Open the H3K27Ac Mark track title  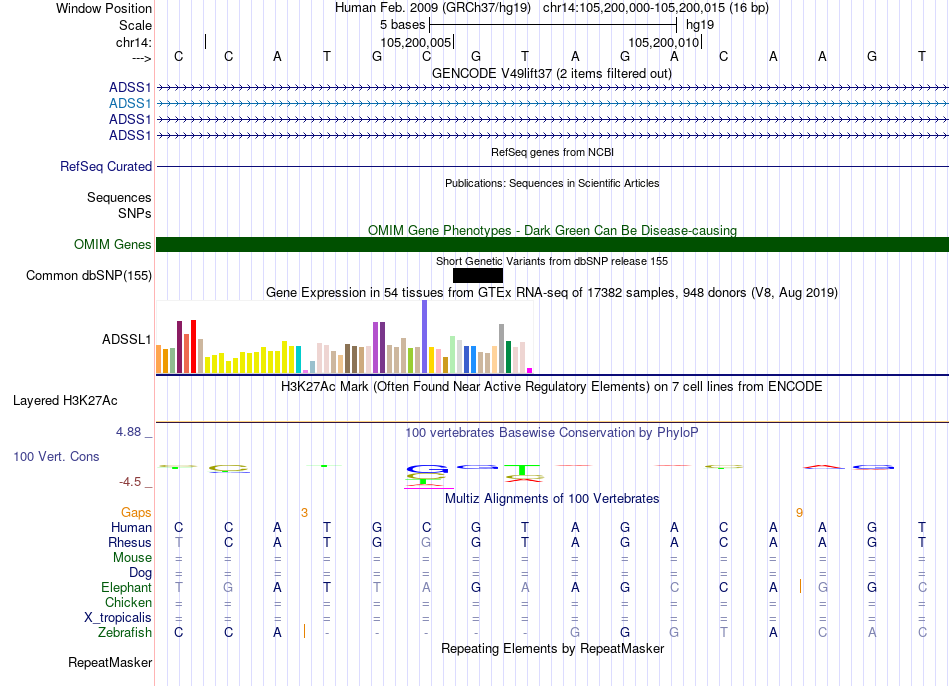point(551,387)
